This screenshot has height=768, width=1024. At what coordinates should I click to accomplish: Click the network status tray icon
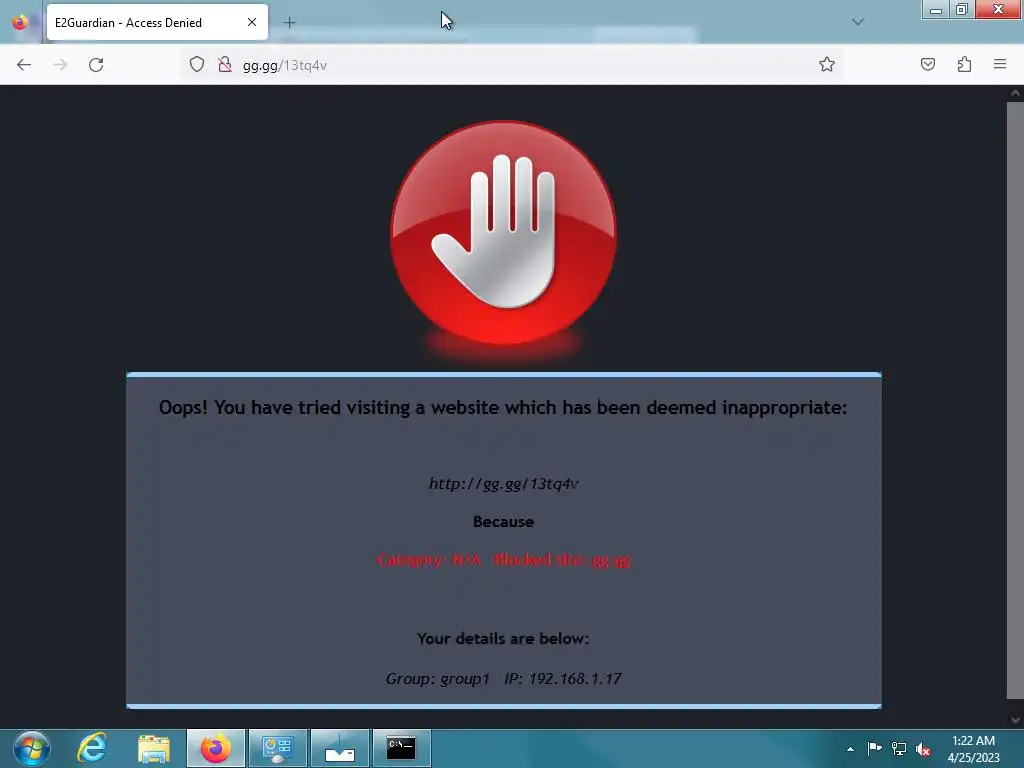point(899,748)
